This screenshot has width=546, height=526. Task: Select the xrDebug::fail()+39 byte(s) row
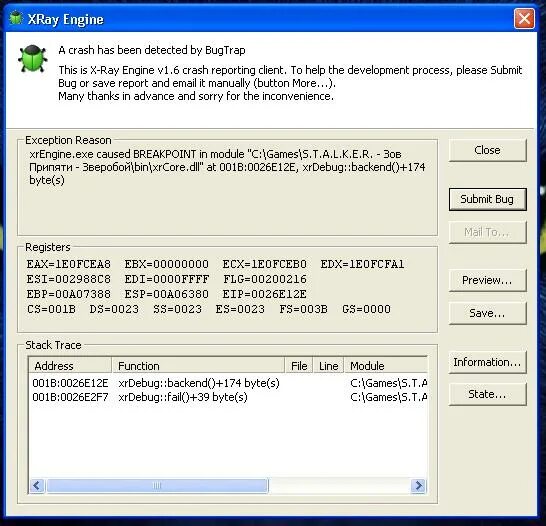[x=228, y=397]
